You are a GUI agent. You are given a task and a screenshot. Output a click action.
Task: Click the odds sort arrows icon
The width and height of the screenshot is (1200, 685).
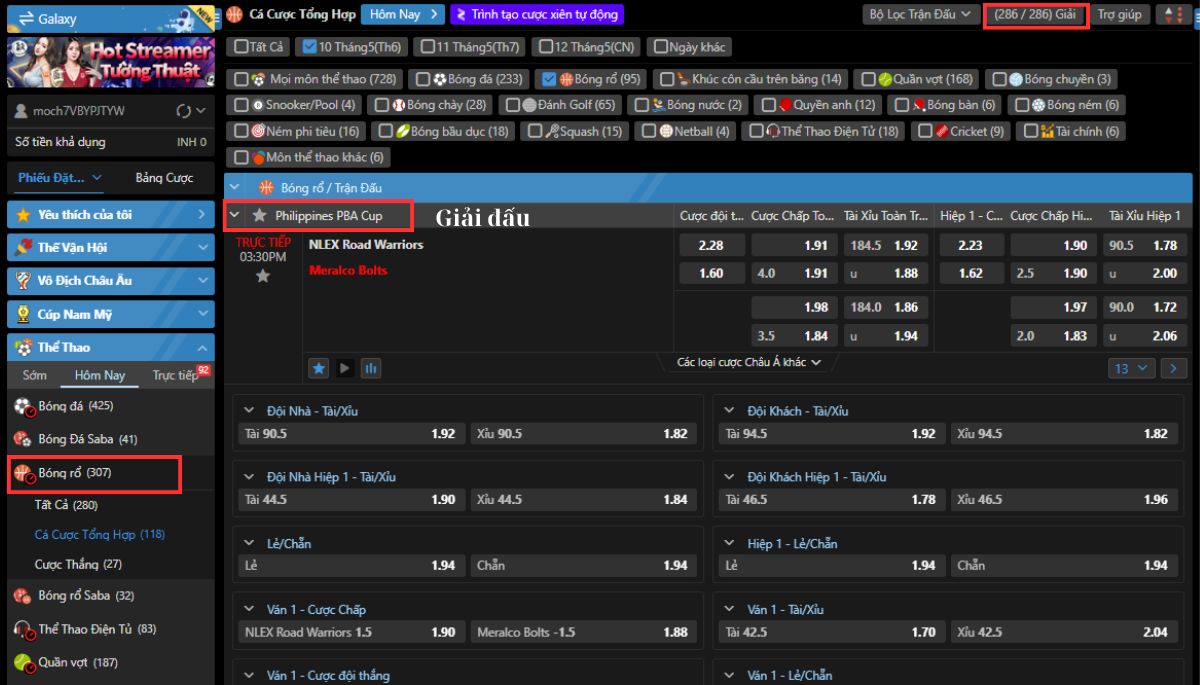(1169, 15)
